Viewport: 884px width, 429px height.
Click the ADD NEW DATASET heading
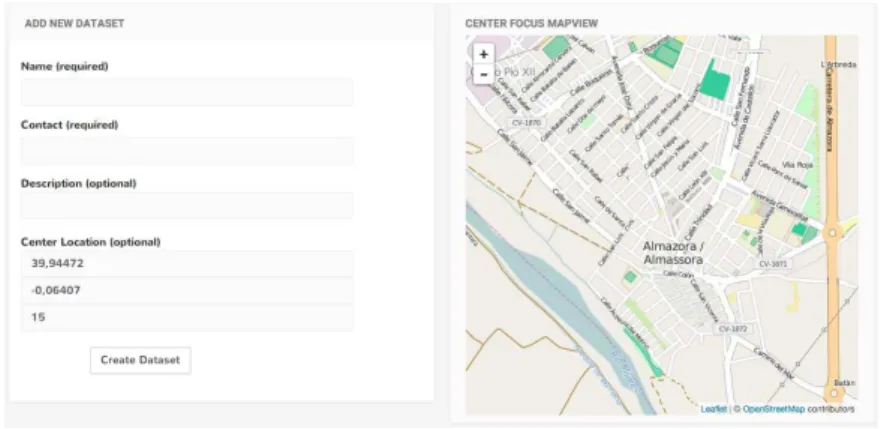tap(74, 24)
